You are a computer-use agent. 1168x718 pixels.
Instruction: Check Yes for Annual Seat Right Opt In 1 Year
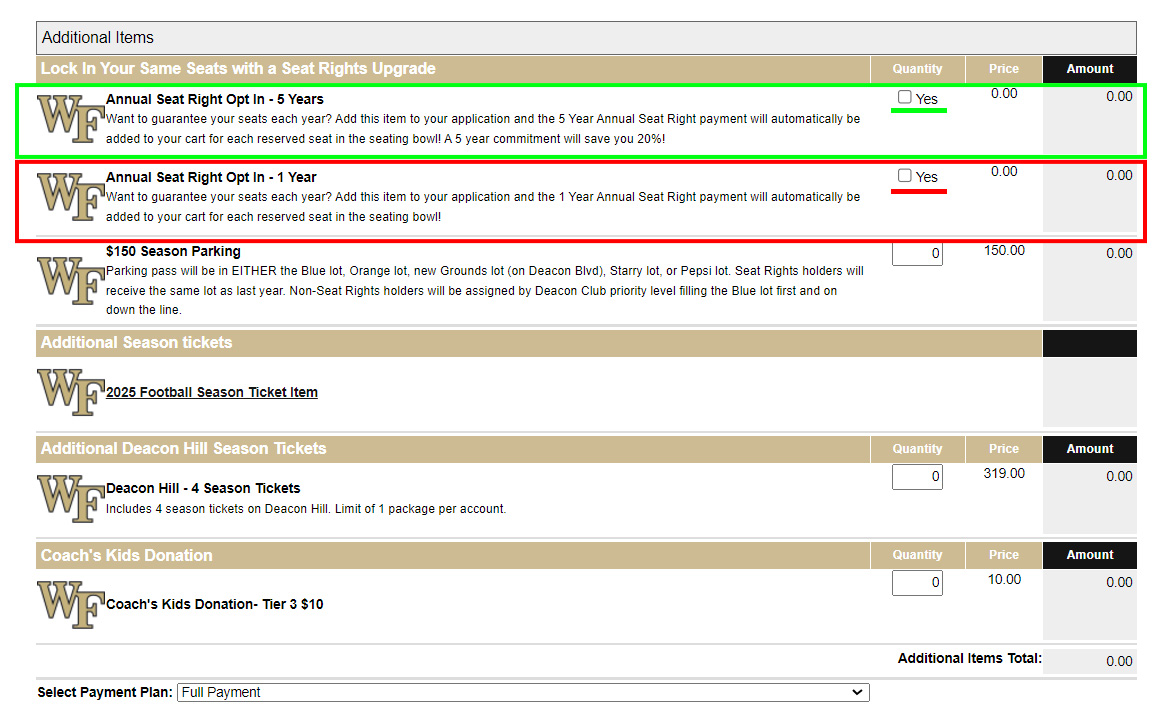tap(904, 174)
